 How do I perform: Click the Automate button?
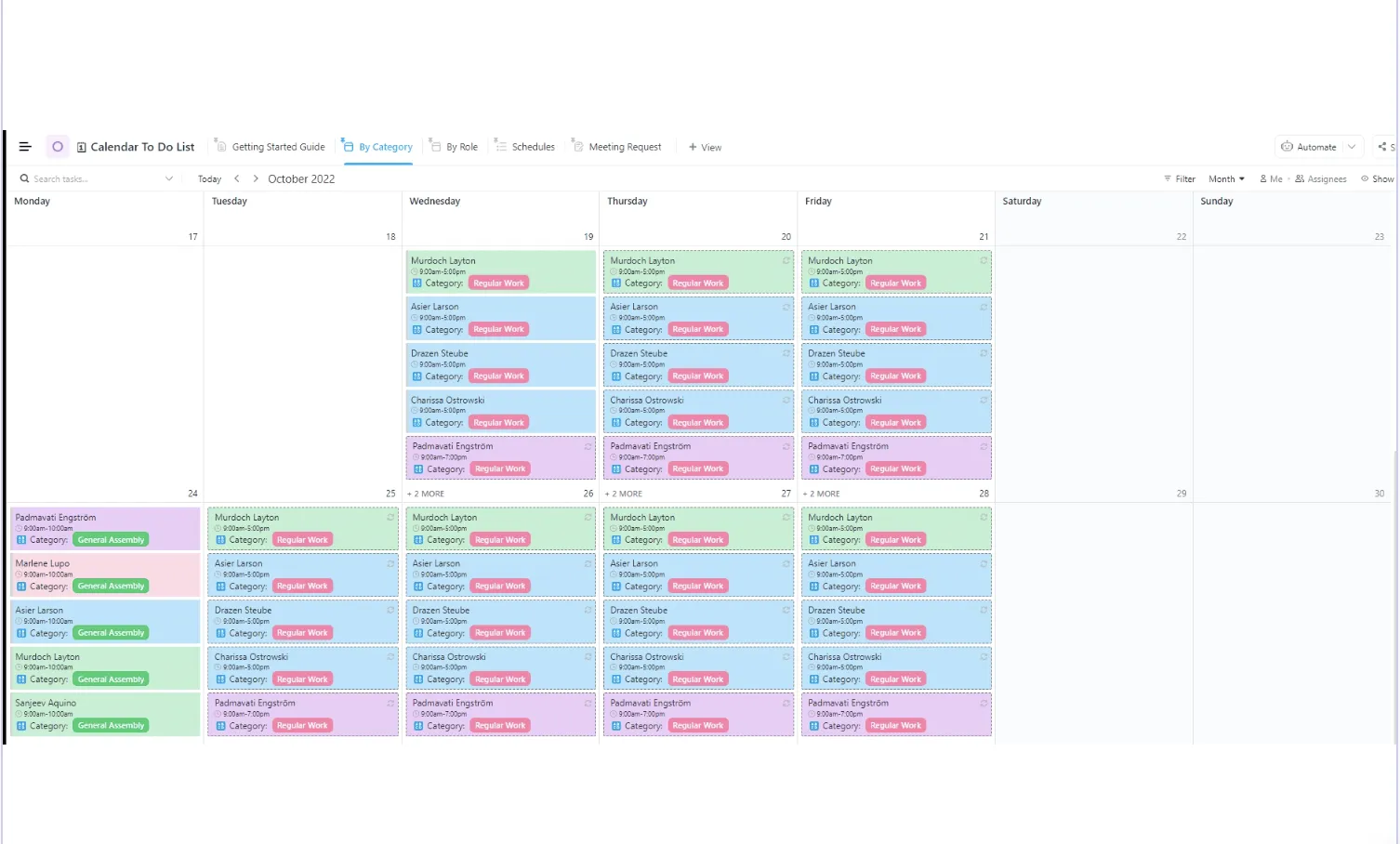tap(1309, 147)
